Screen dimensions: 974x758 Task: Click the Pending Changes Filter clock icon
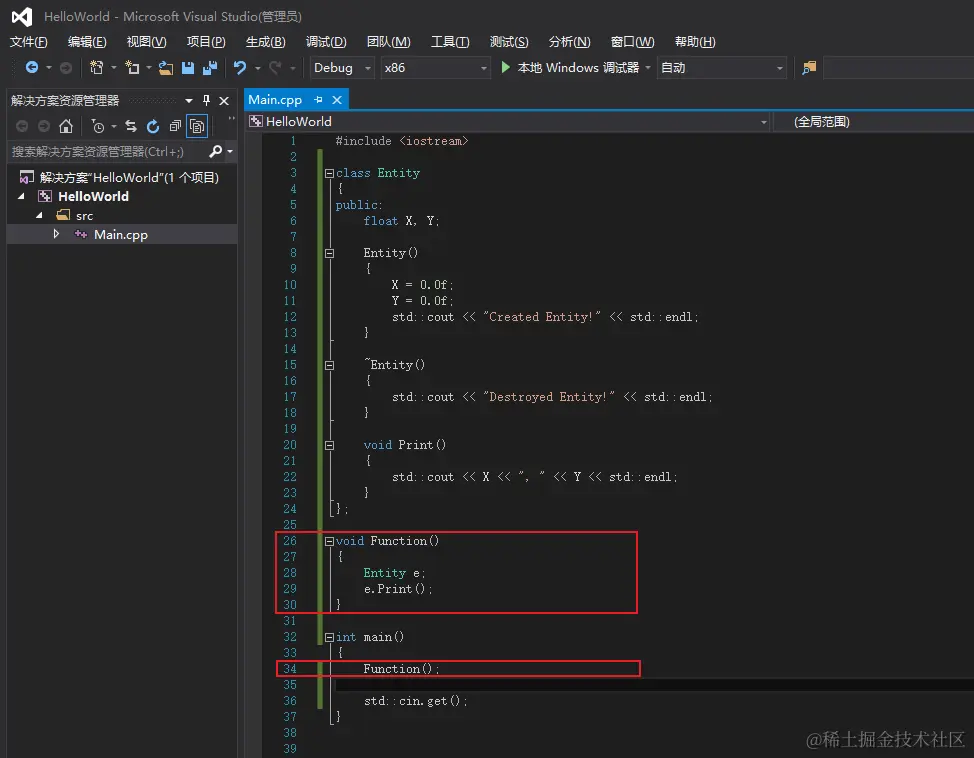[x=98, y=127]
